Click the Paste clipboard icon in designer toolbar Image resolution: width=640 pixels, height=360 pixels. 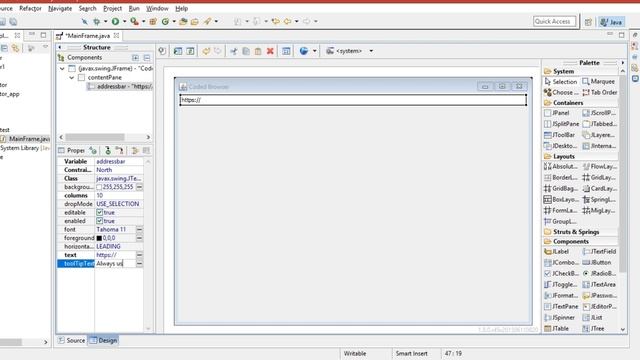pyautogui.click(x=258, y=51)
